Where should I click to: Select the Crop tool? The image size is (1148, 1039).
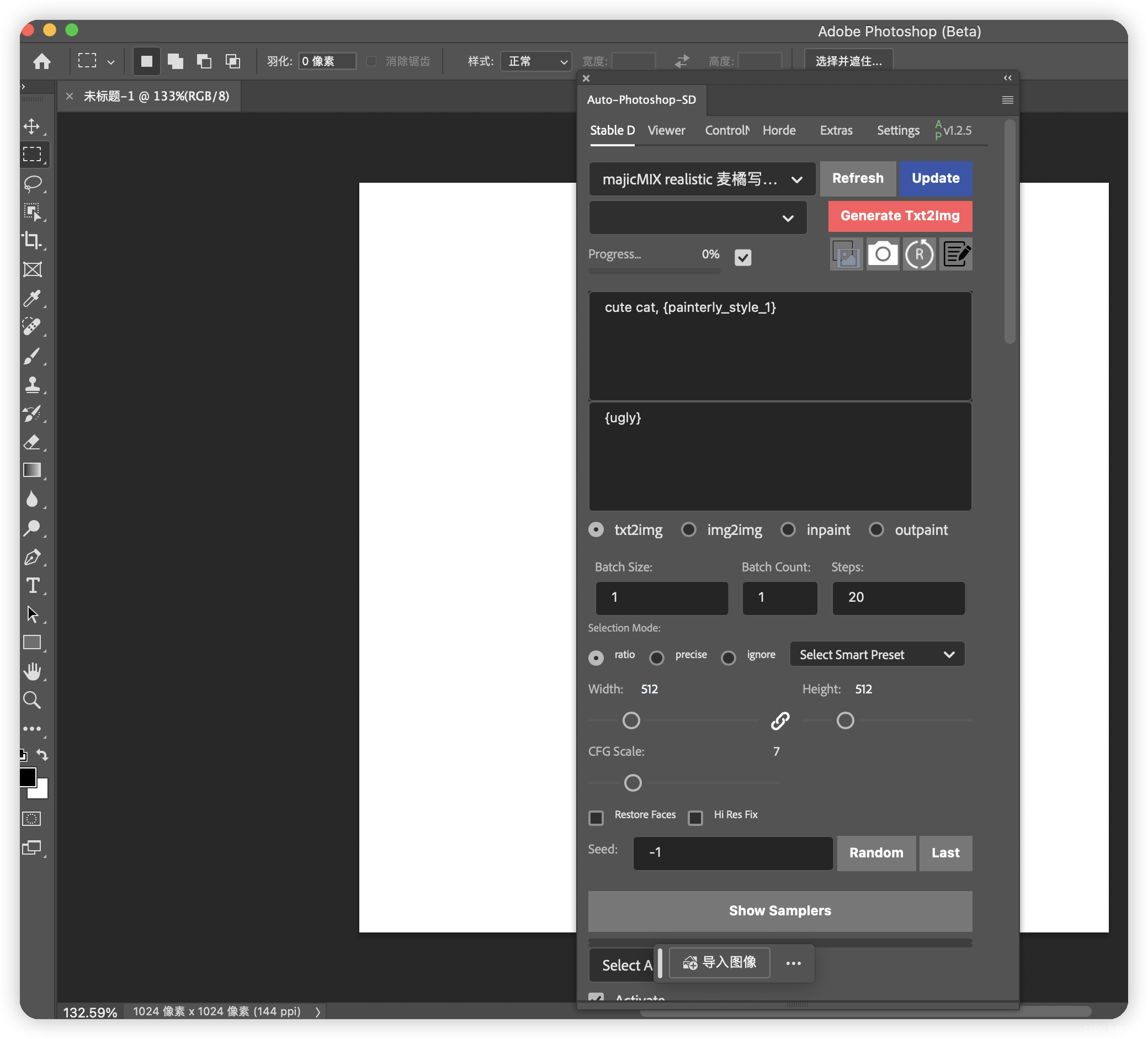[x=32, y=240]
